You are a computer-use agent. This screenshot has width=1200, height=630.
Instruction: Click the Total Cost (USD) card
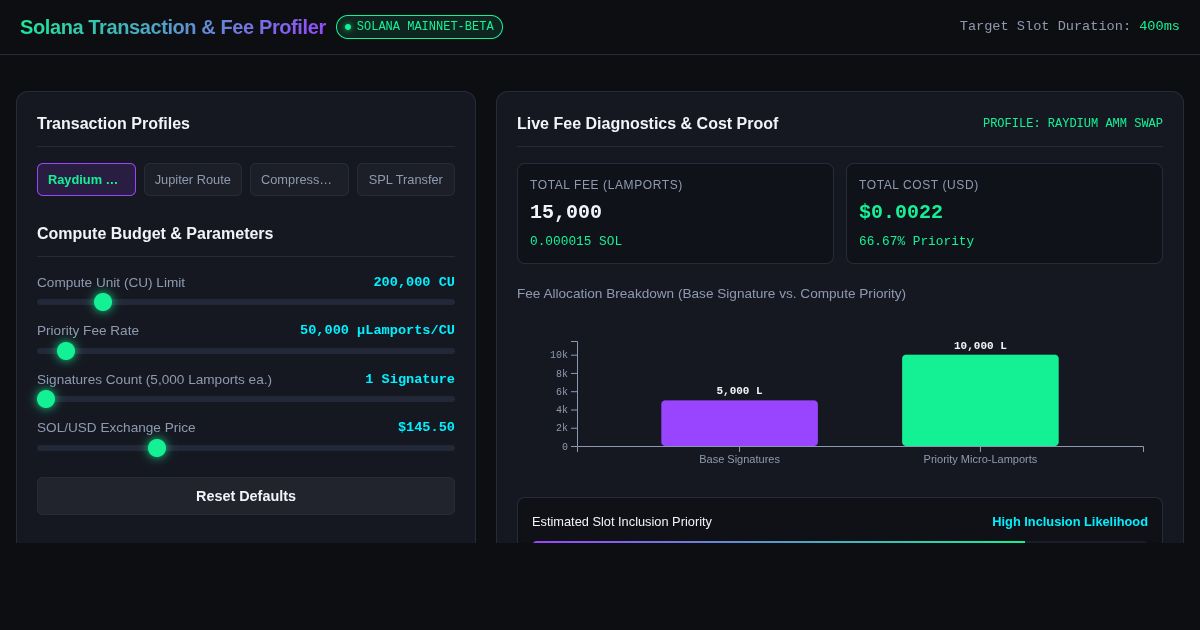tap(1004, 214)
